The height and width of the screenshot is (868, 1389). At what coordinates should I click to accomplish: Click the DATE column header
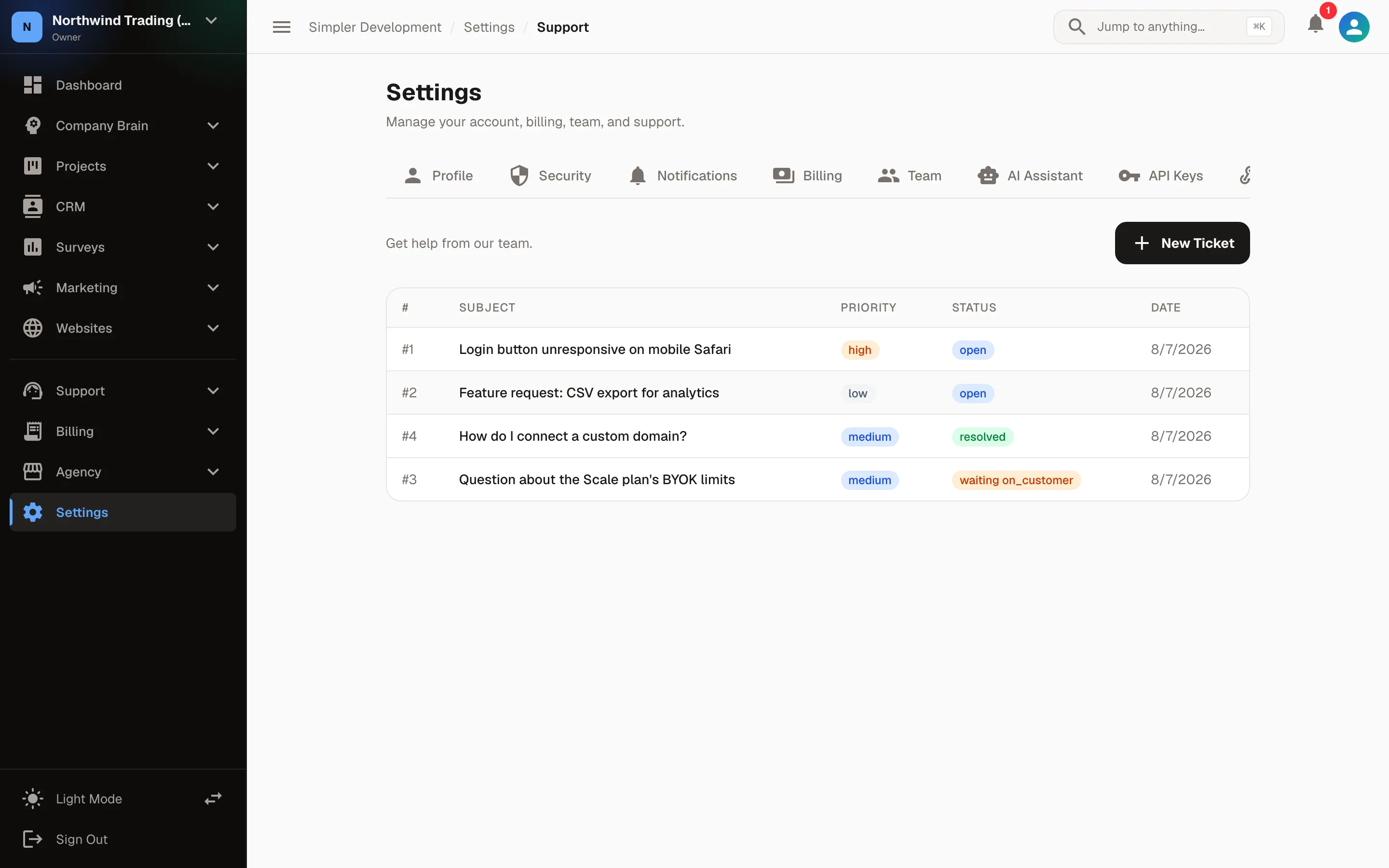click(x=1165, y=307)
